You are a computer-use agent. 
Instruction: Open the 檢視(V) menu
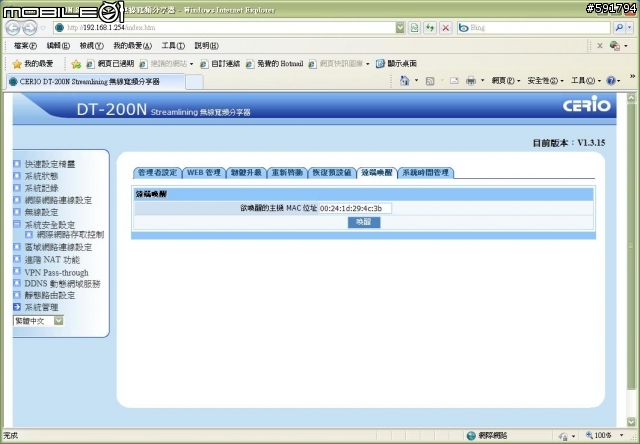(x=91, y=46)
